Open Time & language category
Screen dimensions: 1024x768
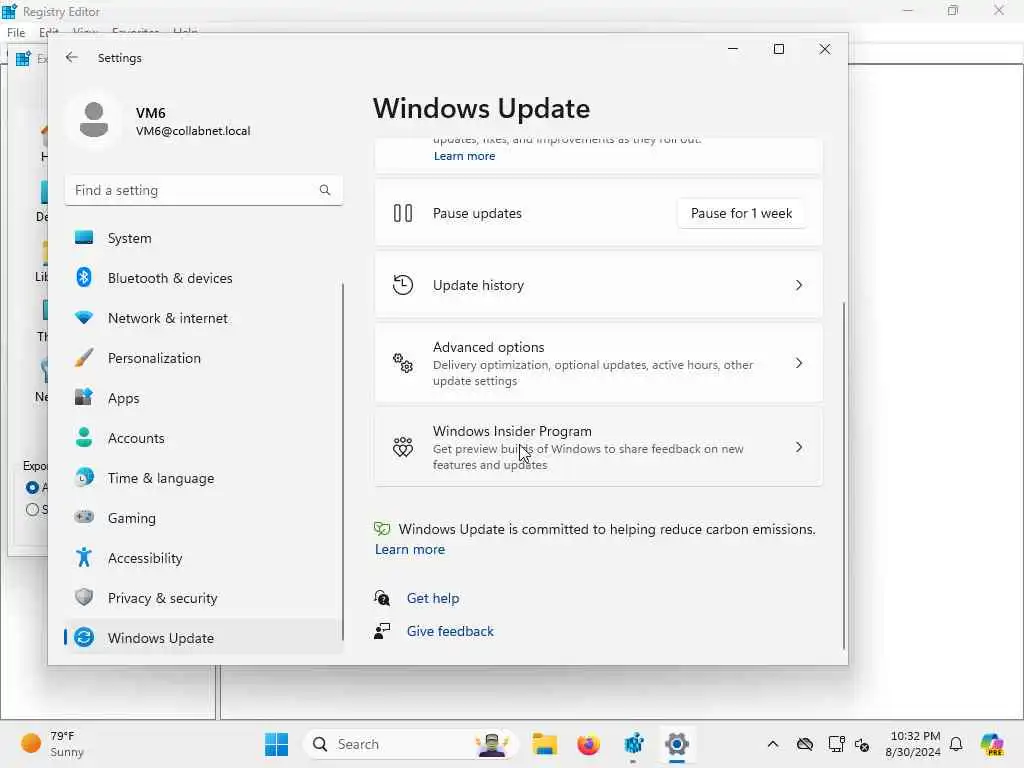coord(204,478)
